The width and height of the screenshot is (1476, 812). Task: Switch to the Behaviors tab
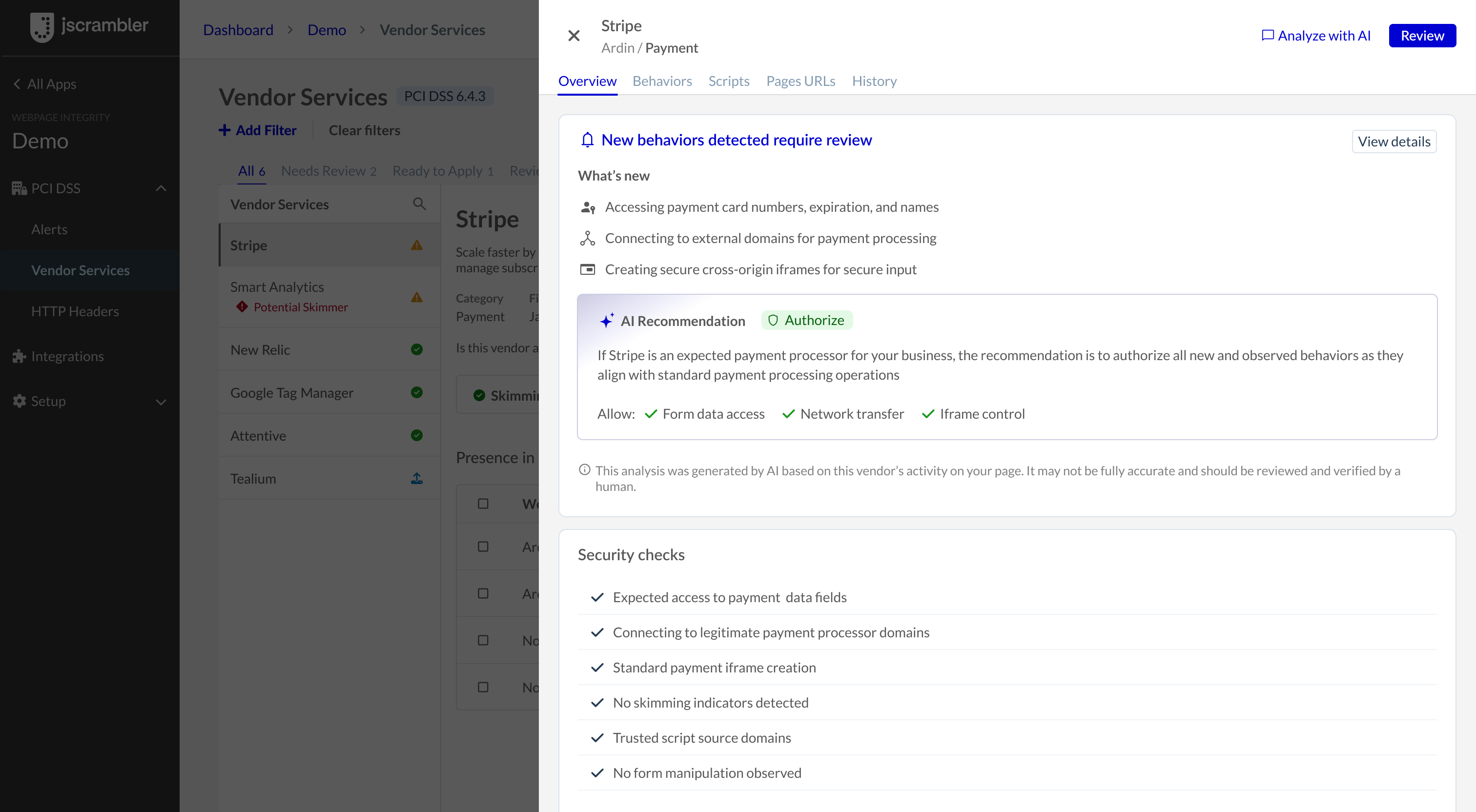coord(662,81)
